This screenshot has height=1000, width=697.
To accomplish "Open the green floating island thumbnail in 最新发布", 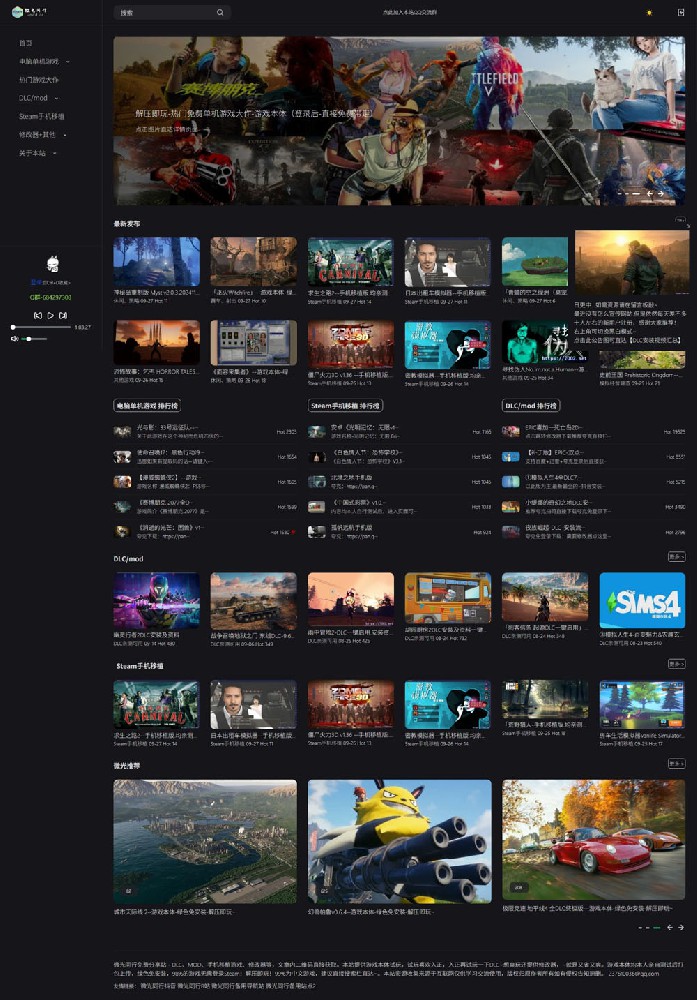I will pos(535,261).
